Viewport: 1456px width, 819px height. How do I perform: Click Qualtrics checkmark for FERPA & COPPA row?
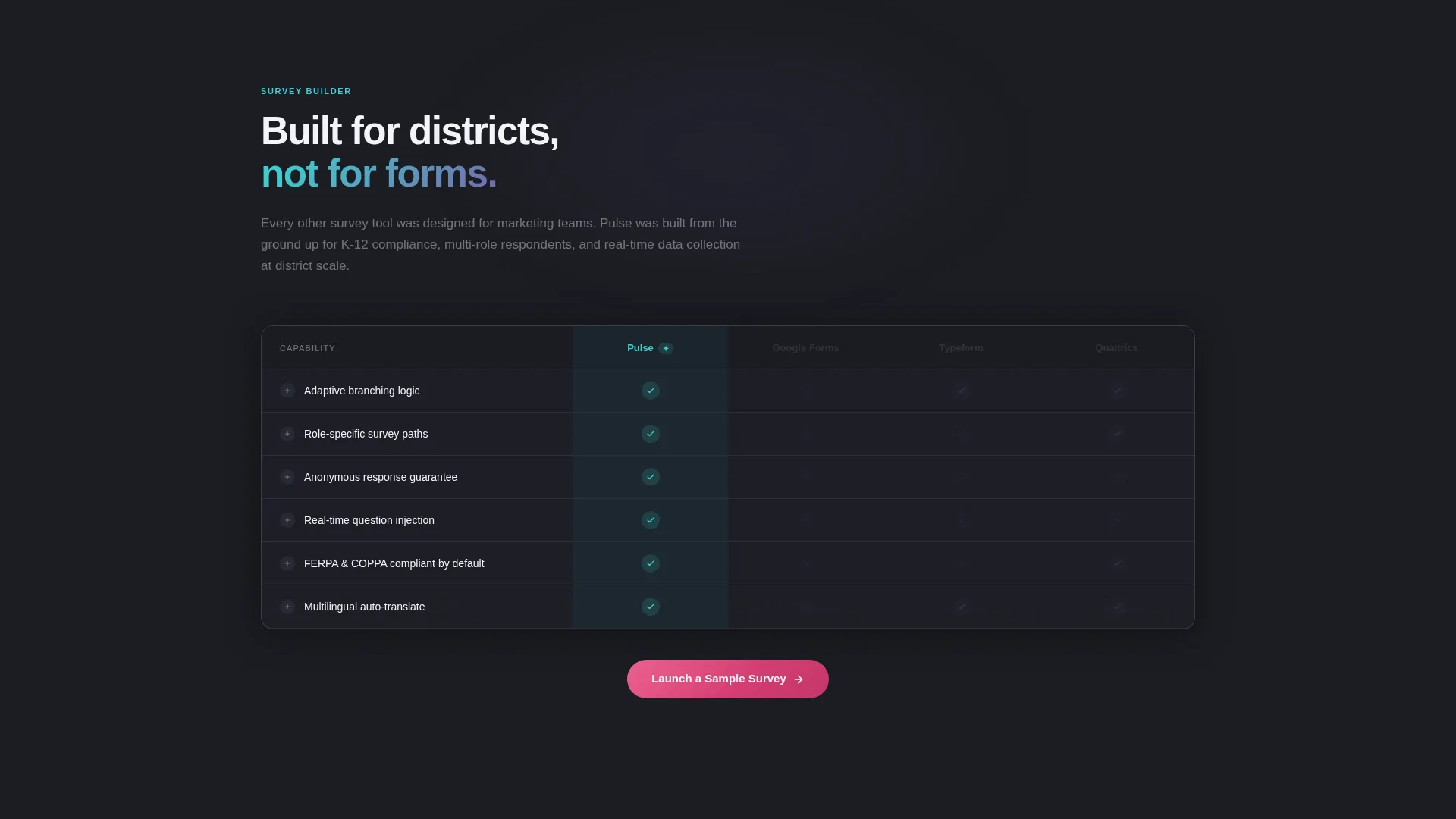click(x=1116, y=563)
